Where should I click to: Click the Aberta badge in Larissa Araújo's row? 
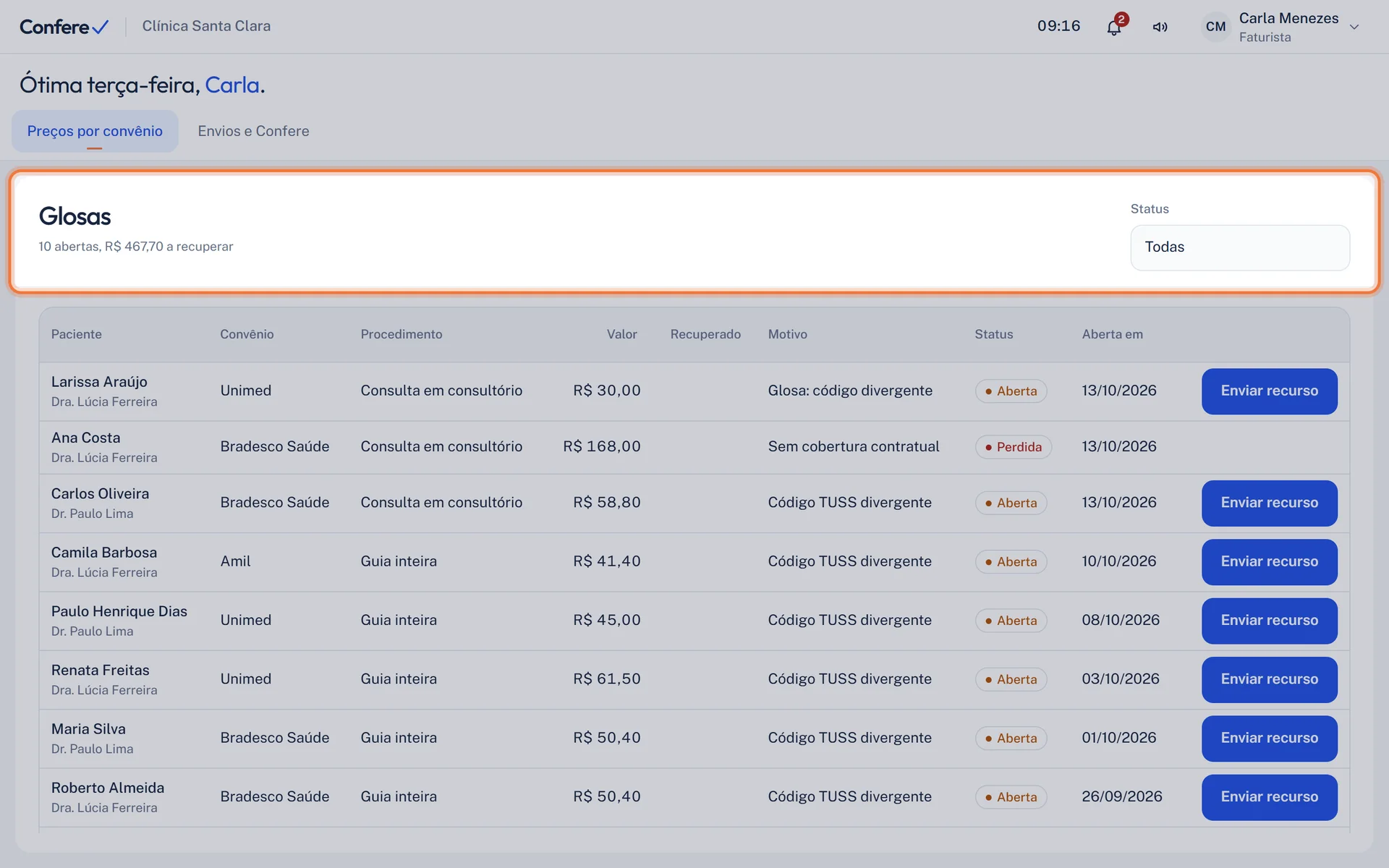(x=1011, y=391)
